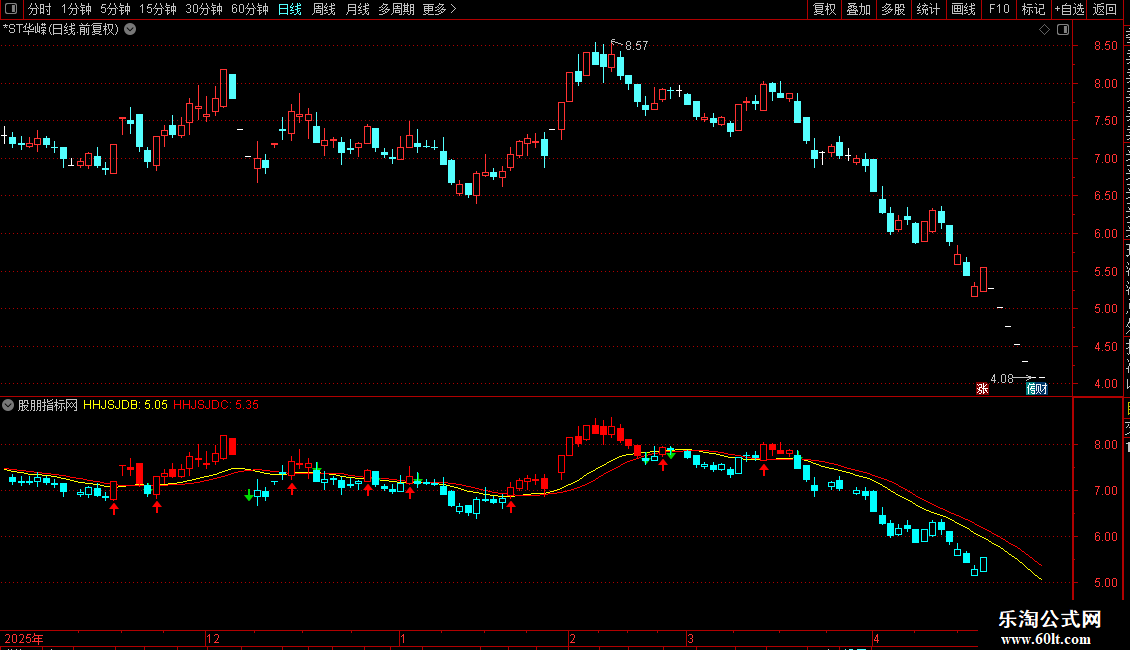Select the 1分钟 period

76,9
